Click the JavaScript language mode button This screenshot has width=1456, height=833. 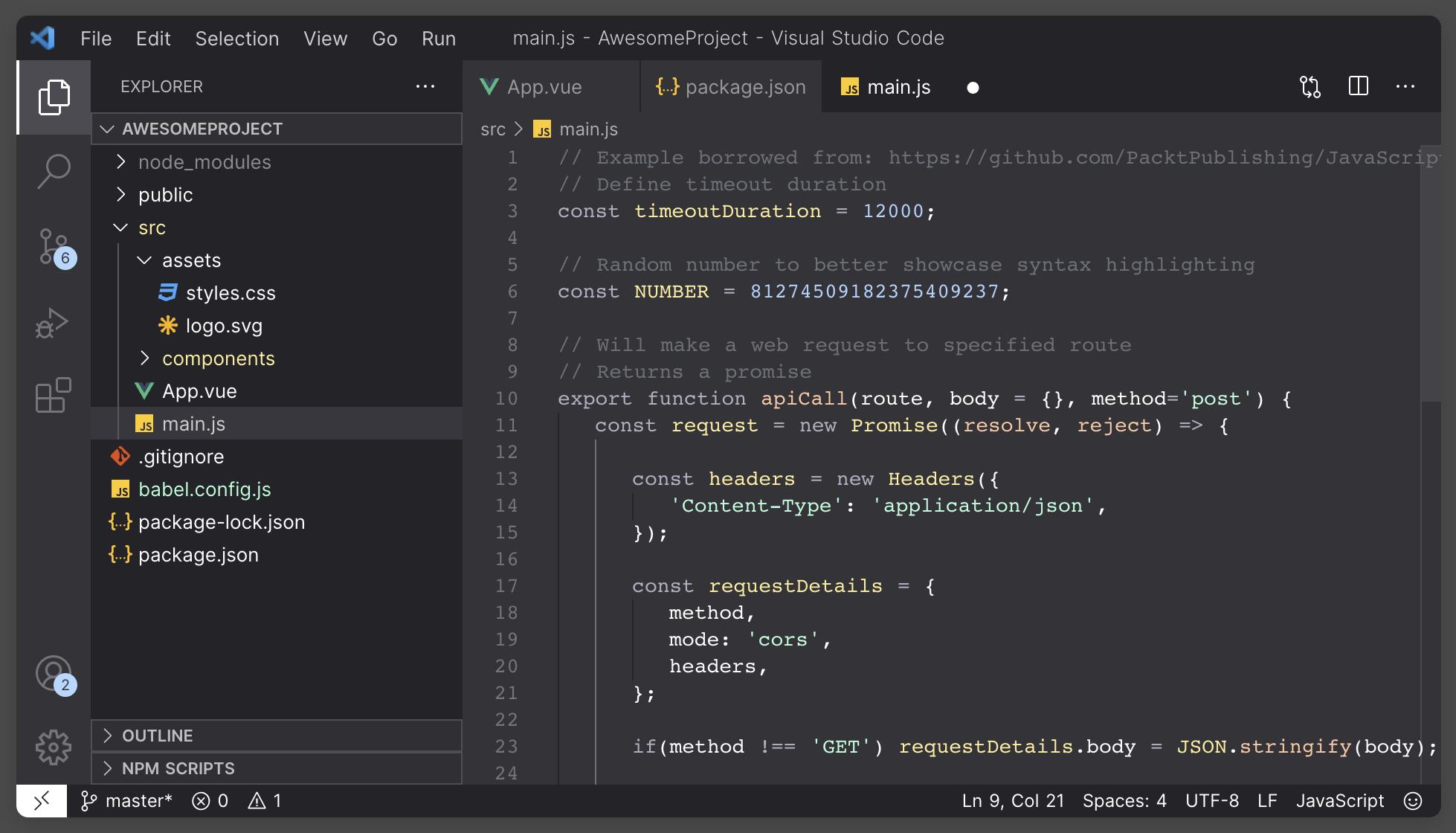1339,801
